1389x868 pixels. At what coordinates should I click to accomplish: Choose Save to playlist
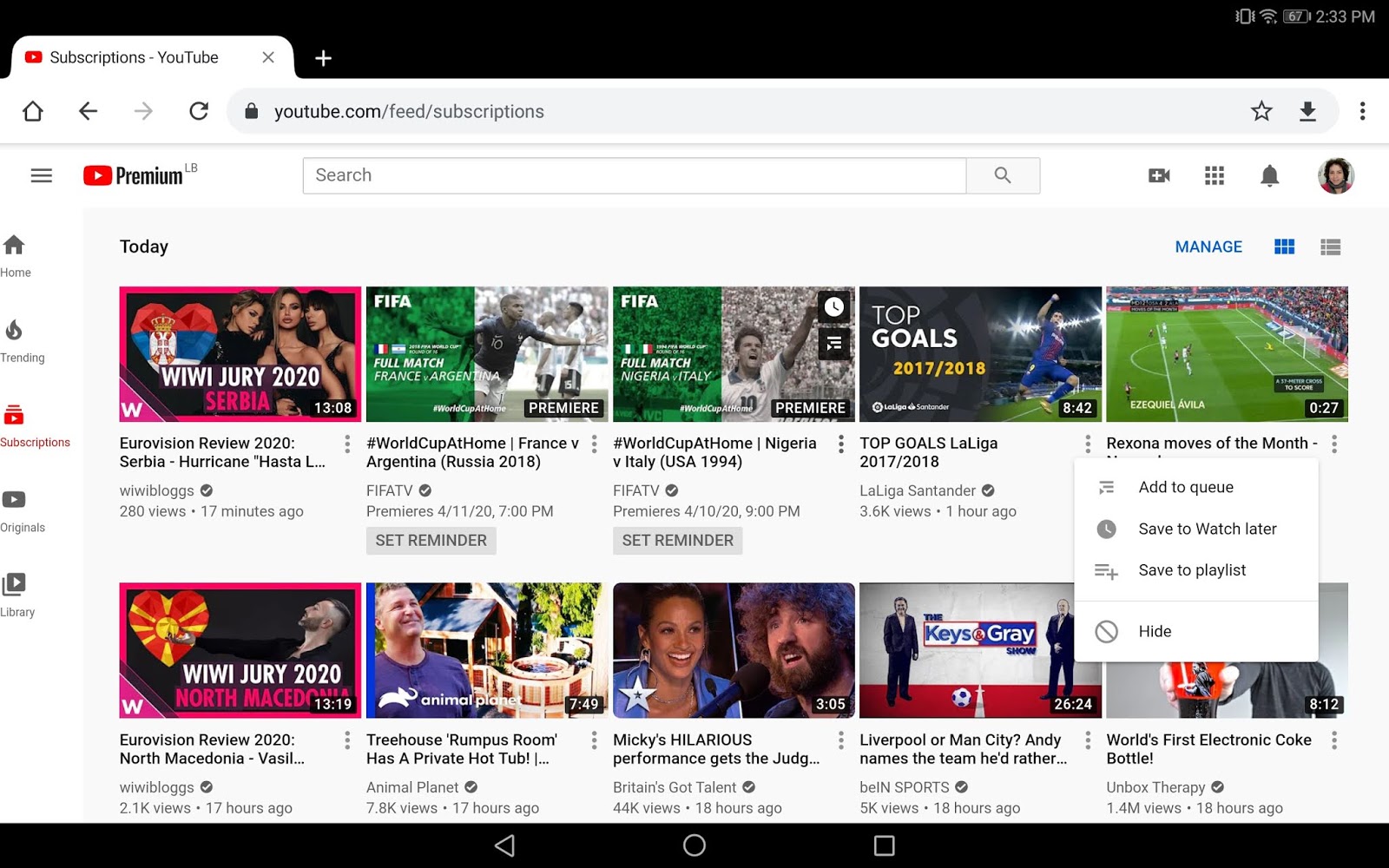coord(1196,571)
